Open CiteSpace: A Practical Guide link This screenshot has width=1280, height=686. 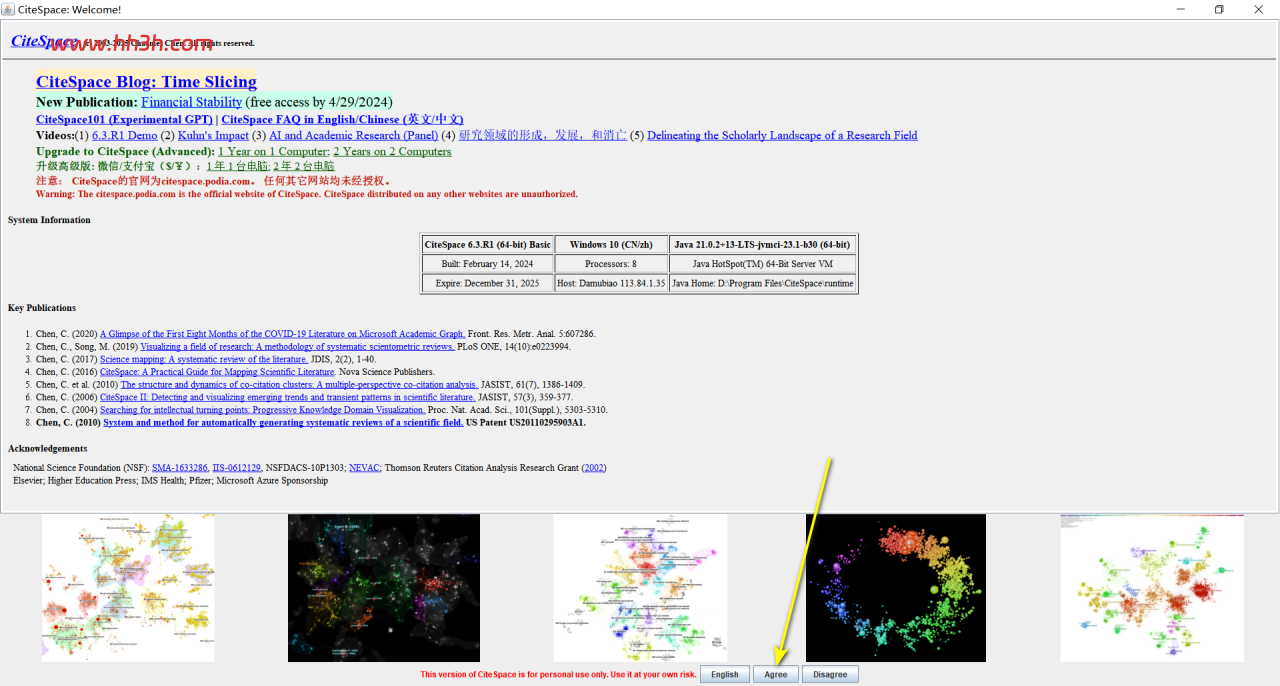218,372
